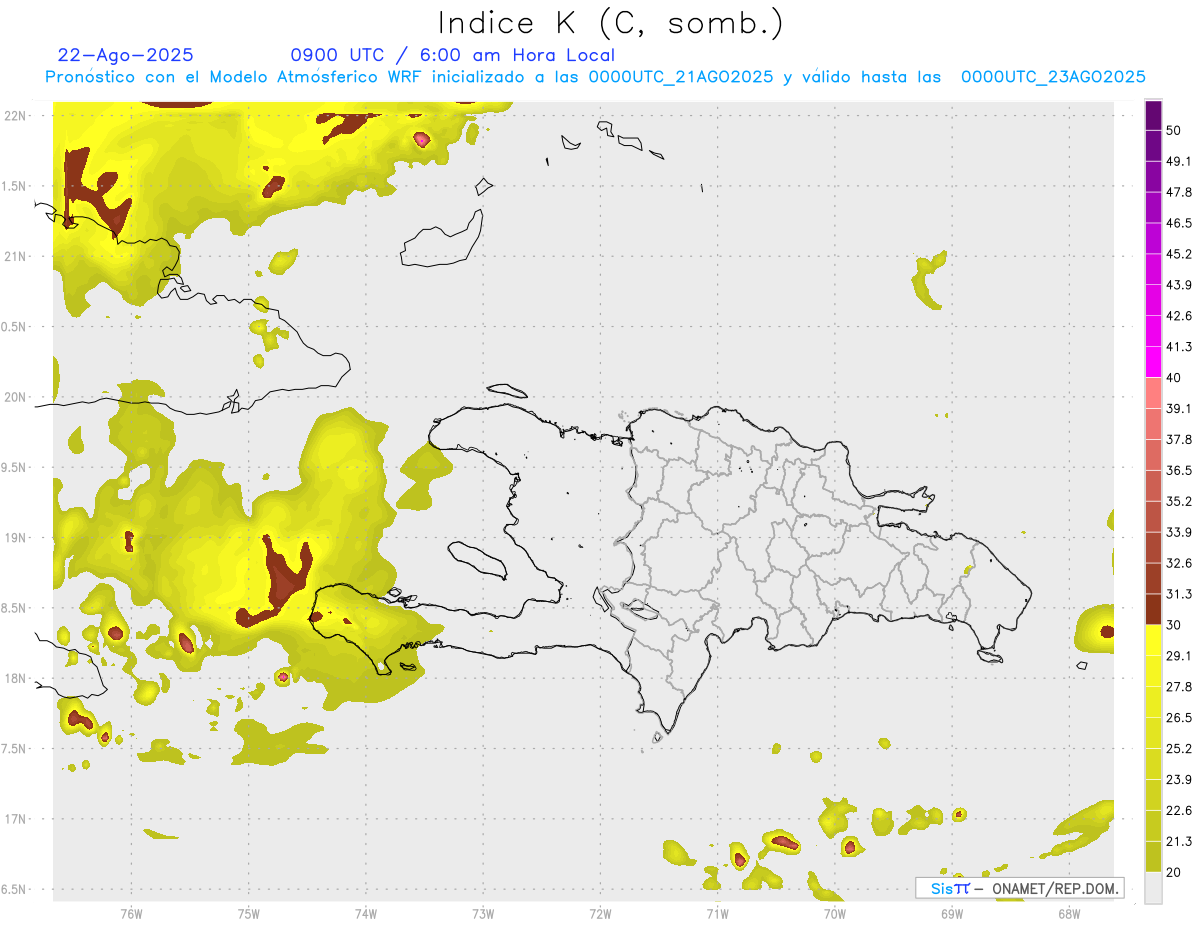Click the yellow swatch between 25.2 and 26.5
This screenshot has width=1200, height=927.
(1154, 733)
